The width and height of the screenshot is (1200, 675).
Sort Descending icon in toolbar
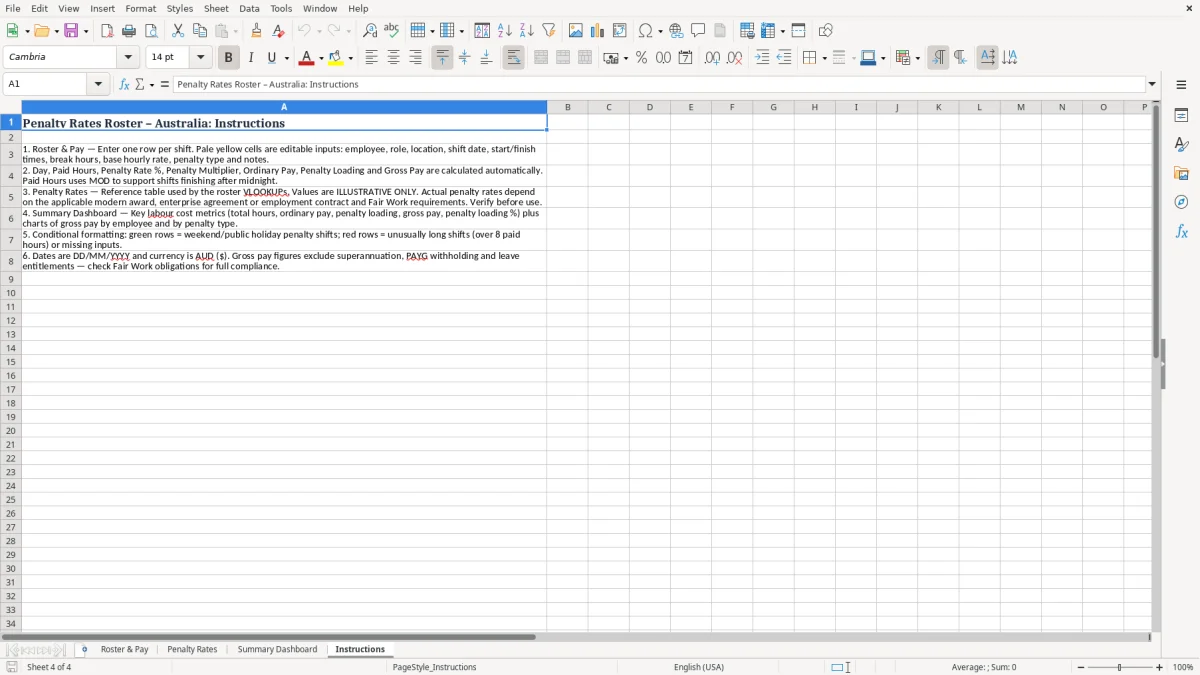click(x=527, y=31)
